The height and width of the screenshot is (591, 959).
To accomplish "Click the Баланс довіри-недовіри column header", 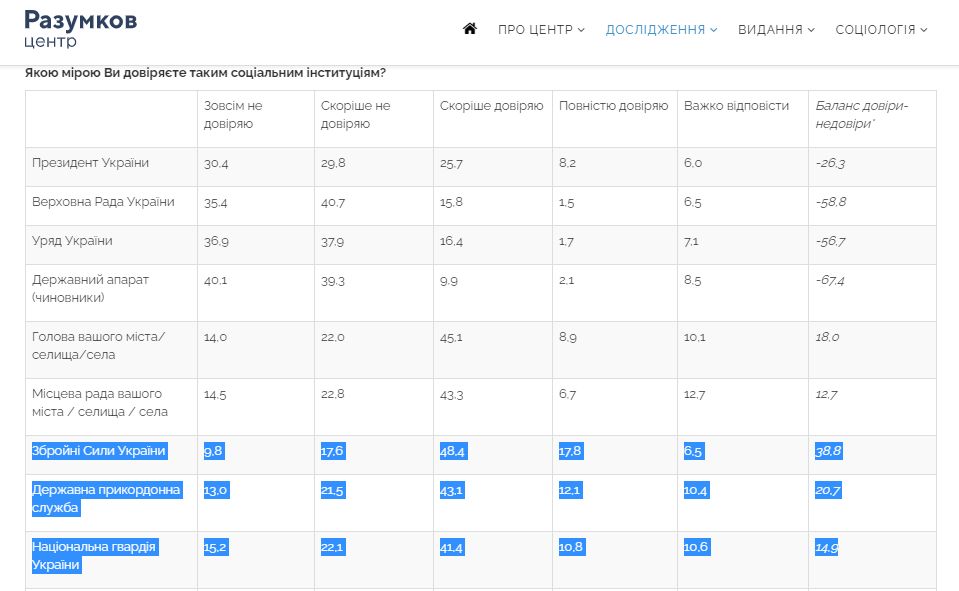I will pyautogui.click(x=861, y=115).
